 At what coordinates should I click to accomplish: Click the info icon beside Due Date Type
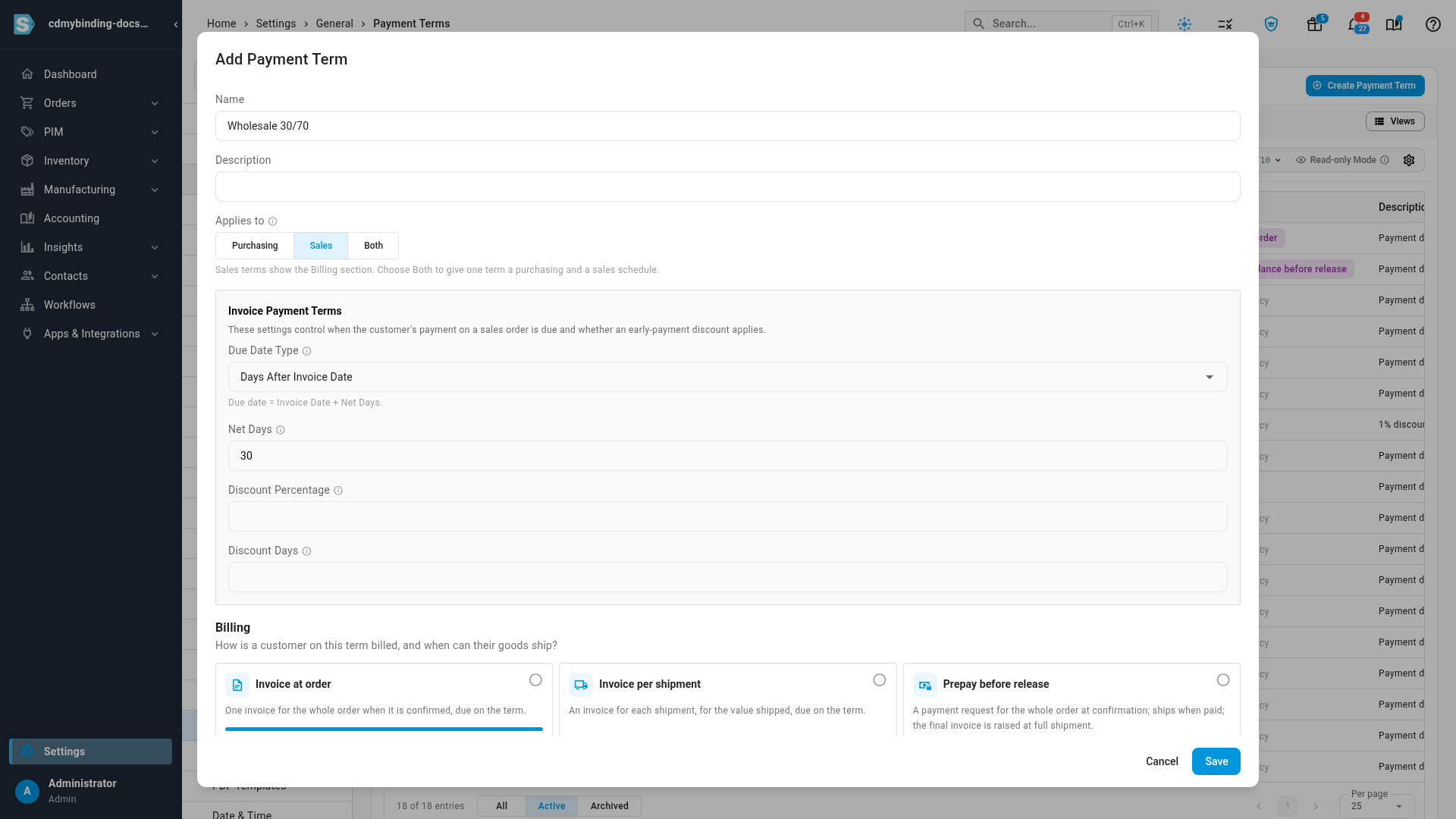pos(307,351)
